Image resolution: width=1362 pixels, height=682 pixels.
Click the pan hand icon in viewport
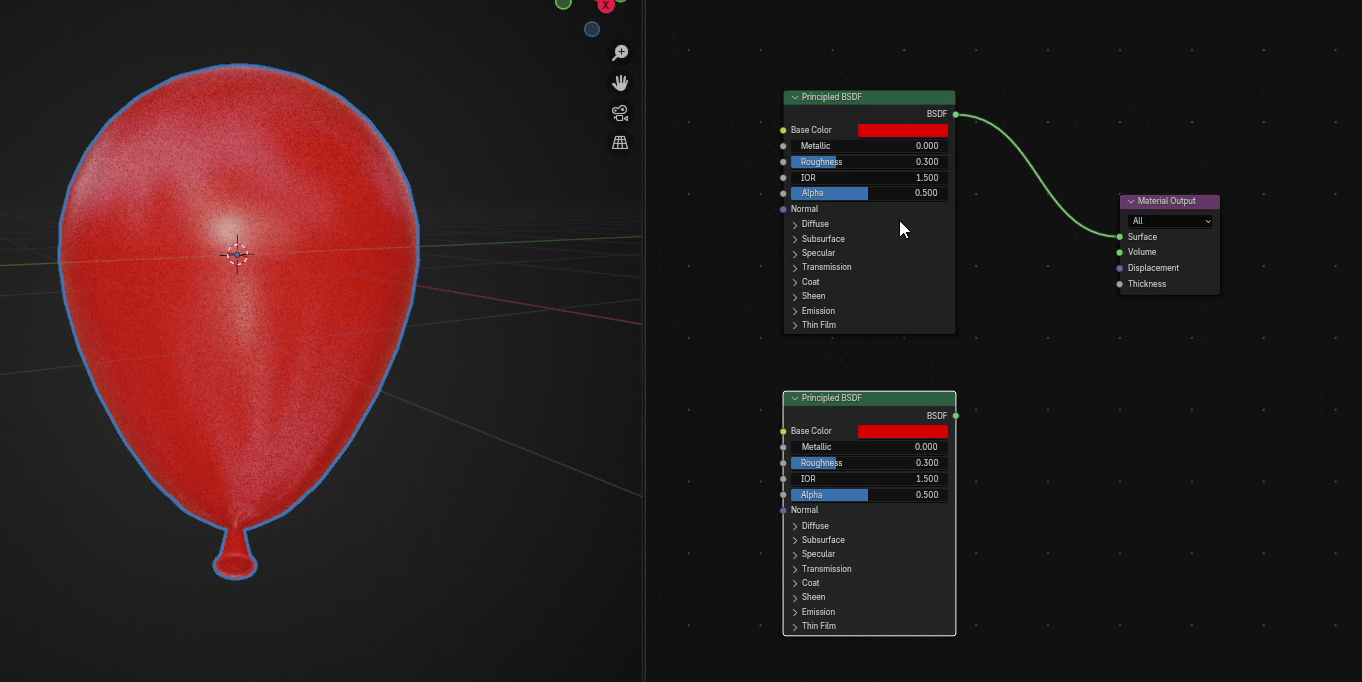[620, 83]
